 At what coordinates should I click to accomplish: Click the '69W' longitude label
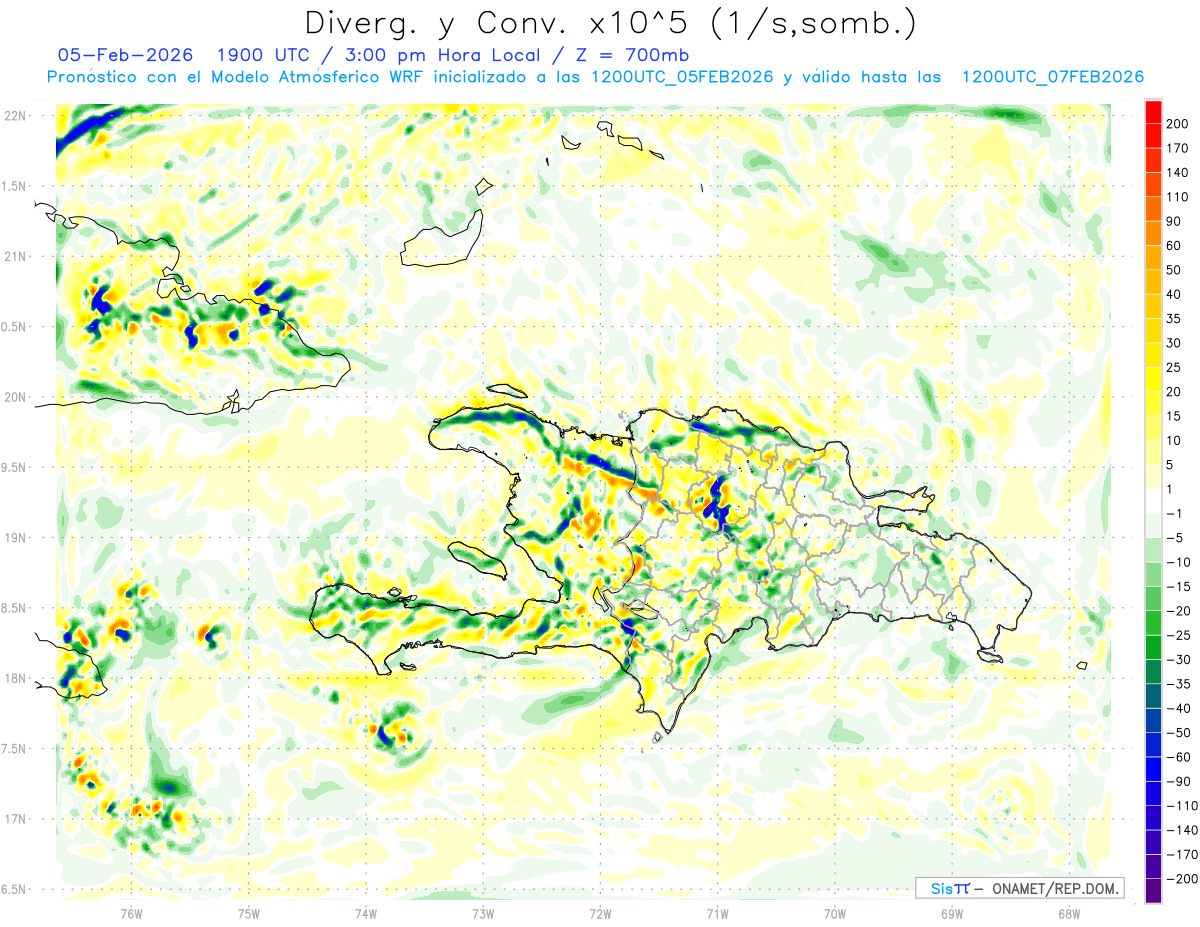952,914
